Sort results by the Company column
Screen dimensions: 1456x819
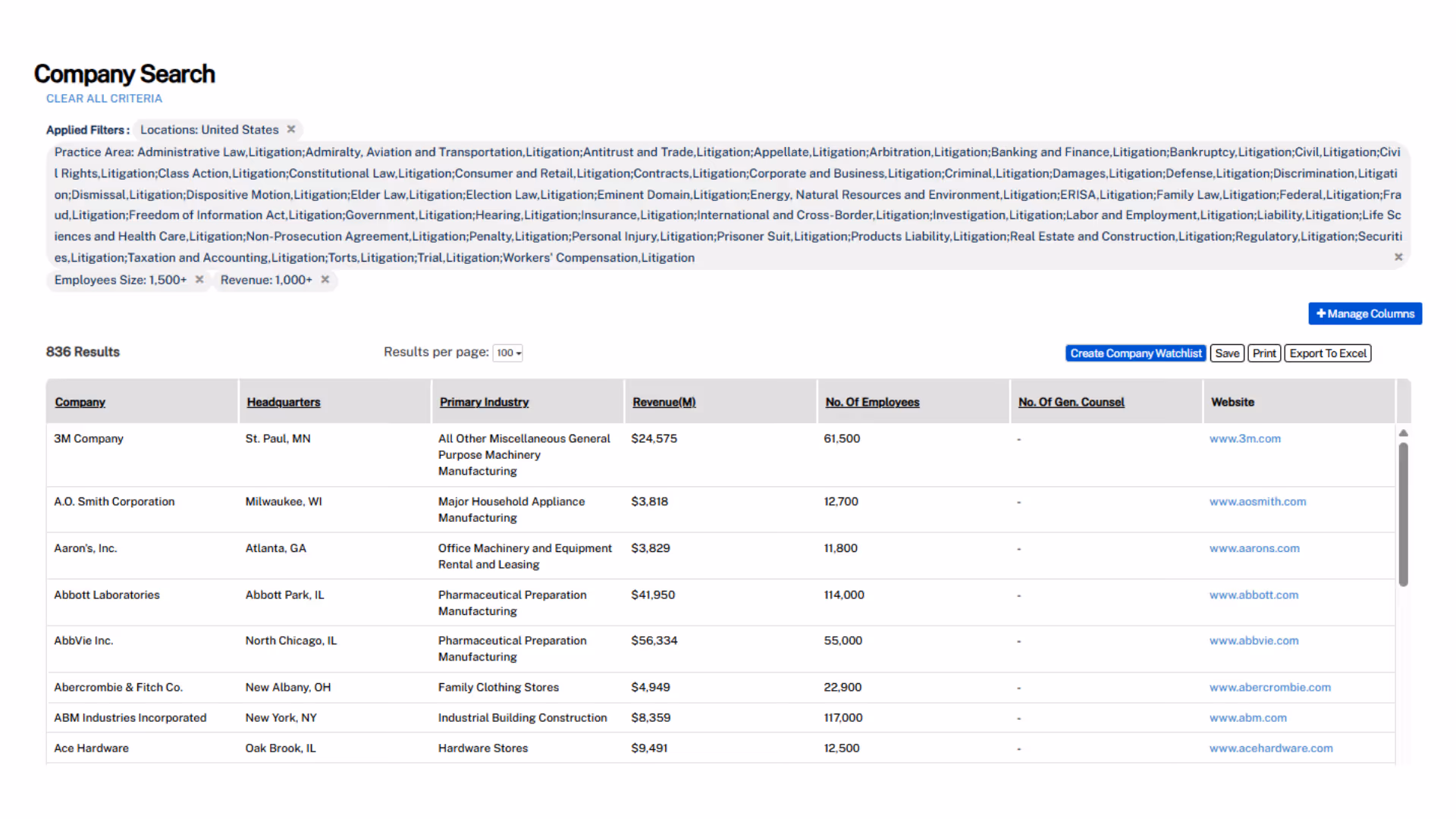coord(80,402)
